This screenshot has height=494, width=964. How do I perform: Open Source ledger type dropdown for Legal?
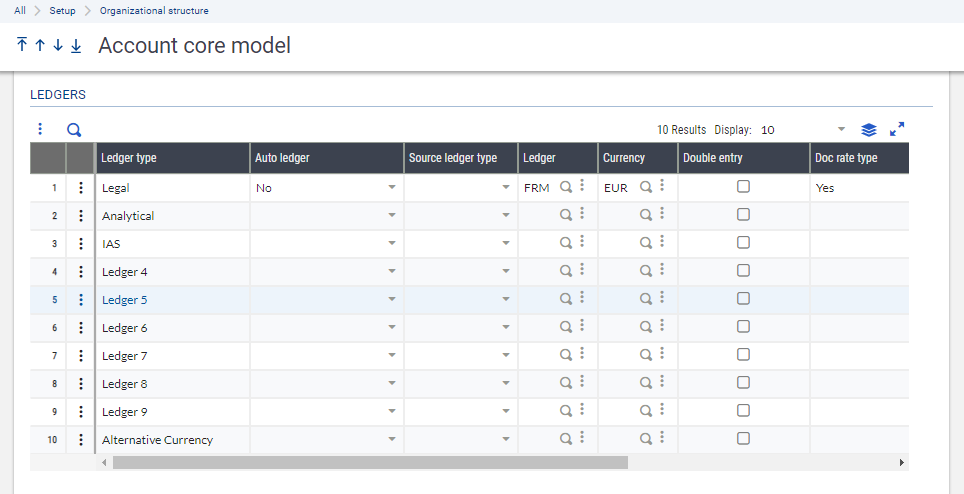coord(506,188)
